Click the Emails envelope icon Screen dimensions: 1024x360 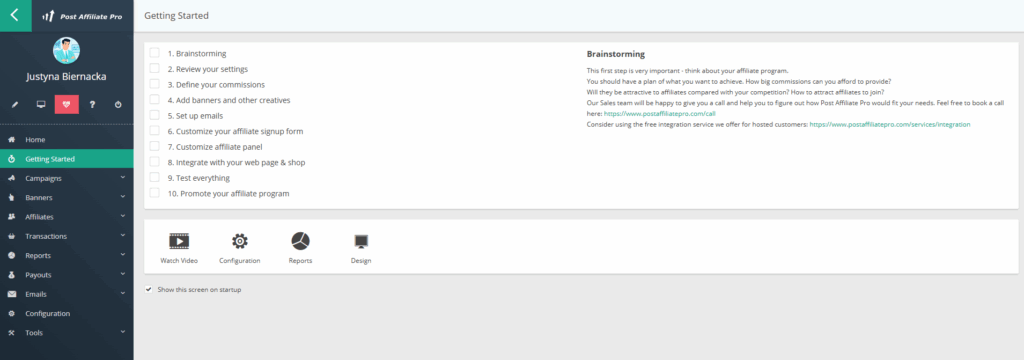(x=12, y=294)
